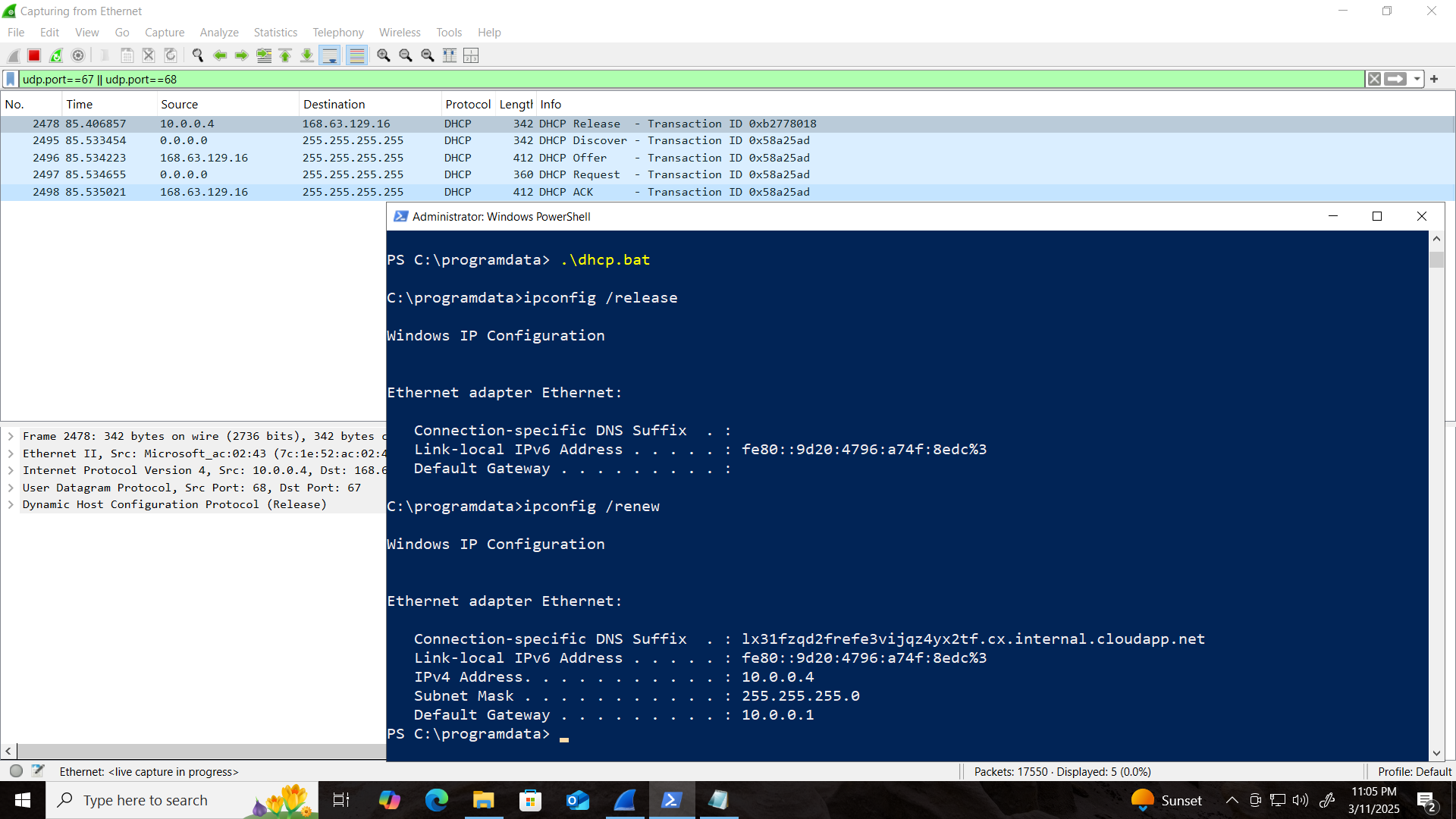Screen dimensions: 1456x819
Task: Restart the current capture
Action: [56, 55]
